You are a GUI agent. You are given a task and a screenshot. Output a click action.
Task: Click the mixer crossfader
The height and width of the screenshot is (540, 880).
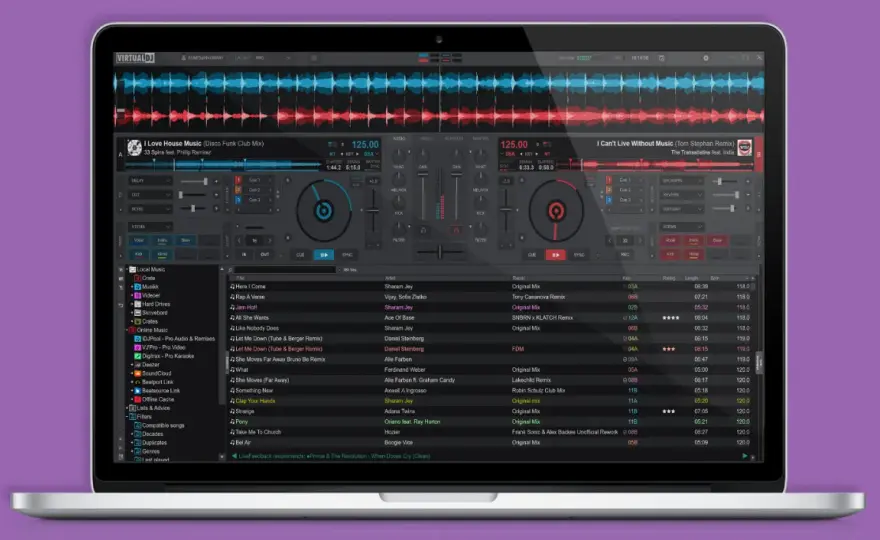click(x=440, y=252)
